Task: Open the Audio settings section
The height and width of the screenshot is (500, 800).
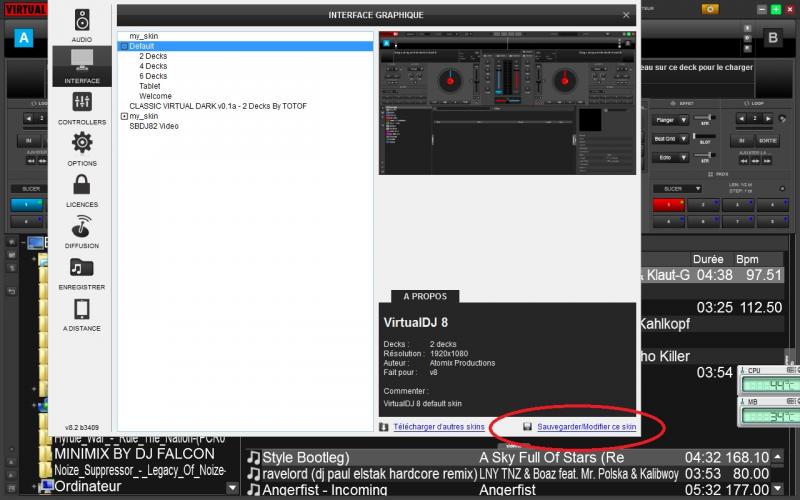Action: coord(82,25)
